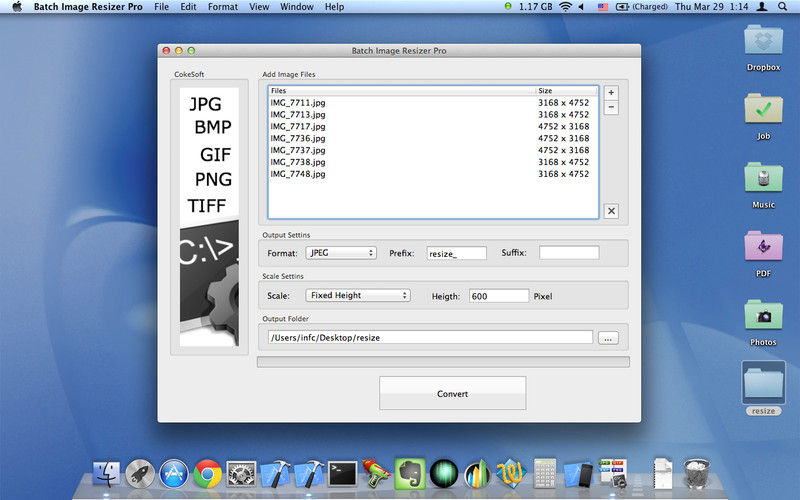800x500 pixels.
Task: Select IMG_7737.jpg in the file list
Action: [x=433, y=150]
